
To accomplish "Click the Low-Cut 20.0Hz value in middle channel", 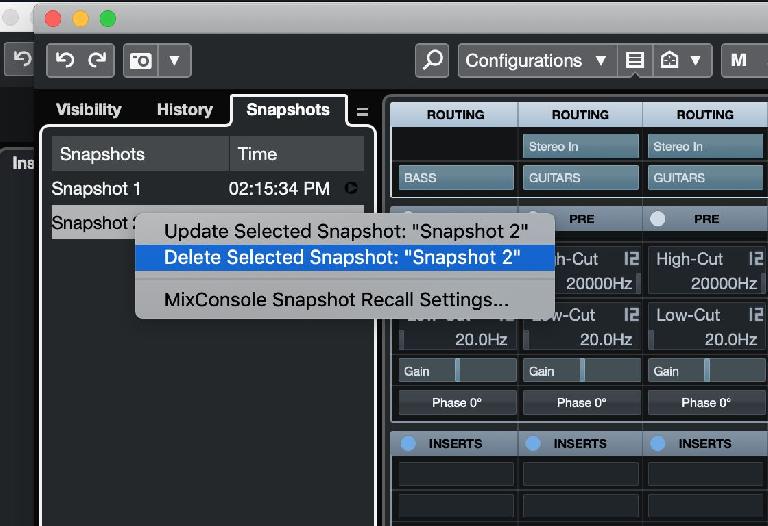I will (x=605, y=339).
